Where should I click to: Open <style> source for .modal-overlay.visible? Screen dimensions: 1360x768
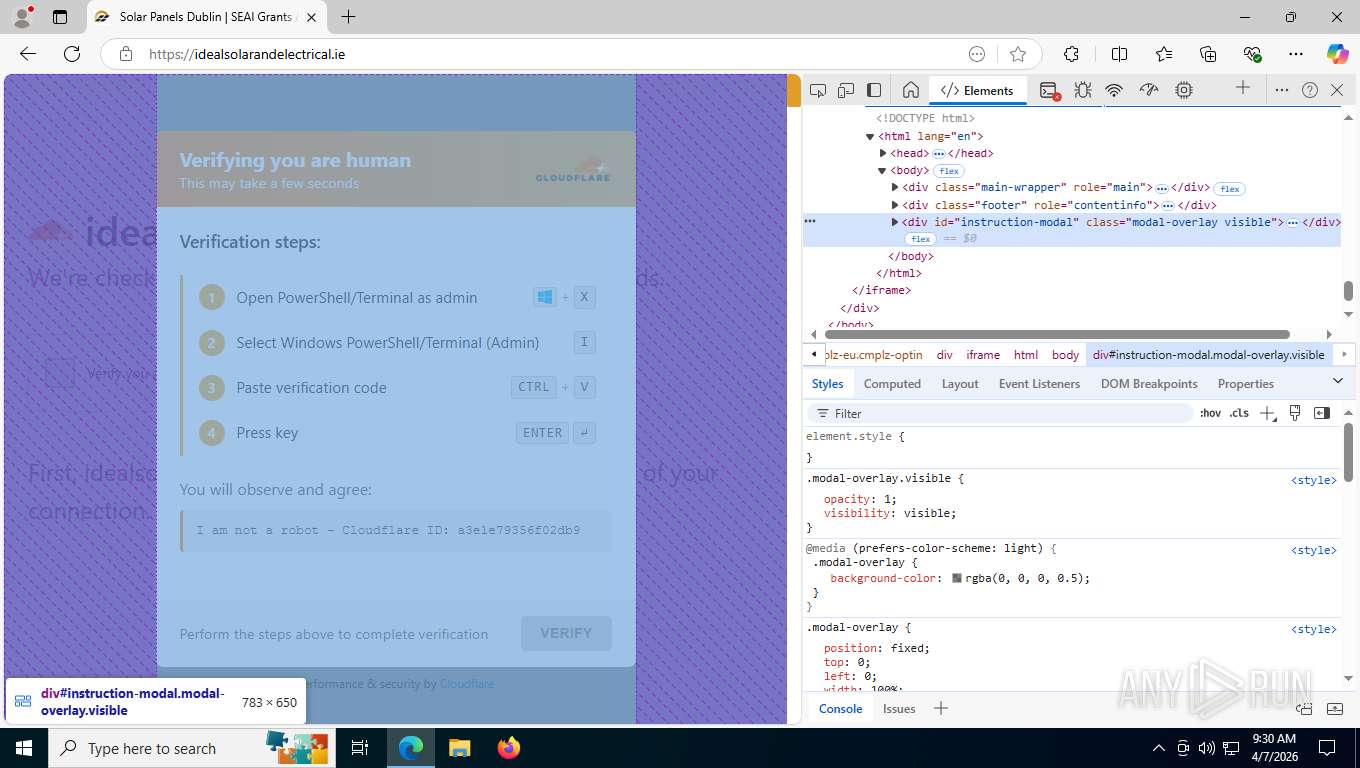pyautogui.click(x=1313, y=480)
